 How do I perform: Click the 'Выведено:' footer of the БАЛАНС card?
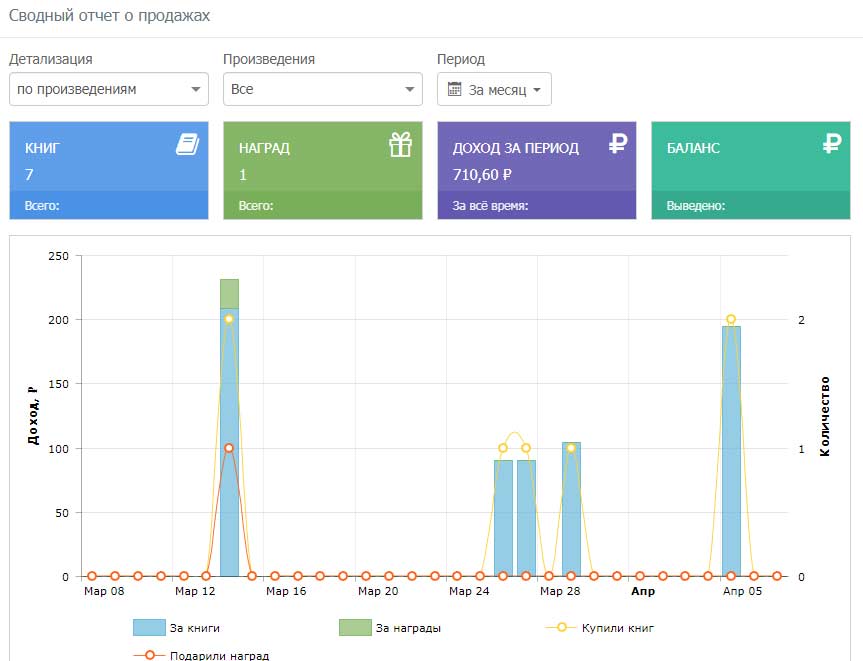pos(751,206)
